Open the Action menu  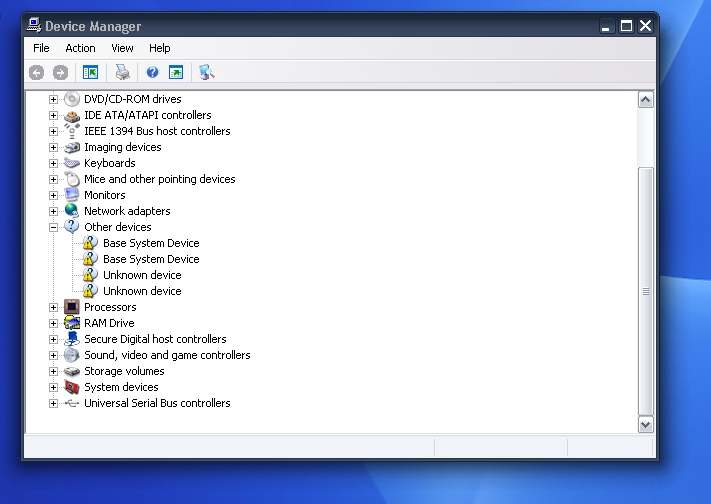pyautogui.click(x=80, y=48)
